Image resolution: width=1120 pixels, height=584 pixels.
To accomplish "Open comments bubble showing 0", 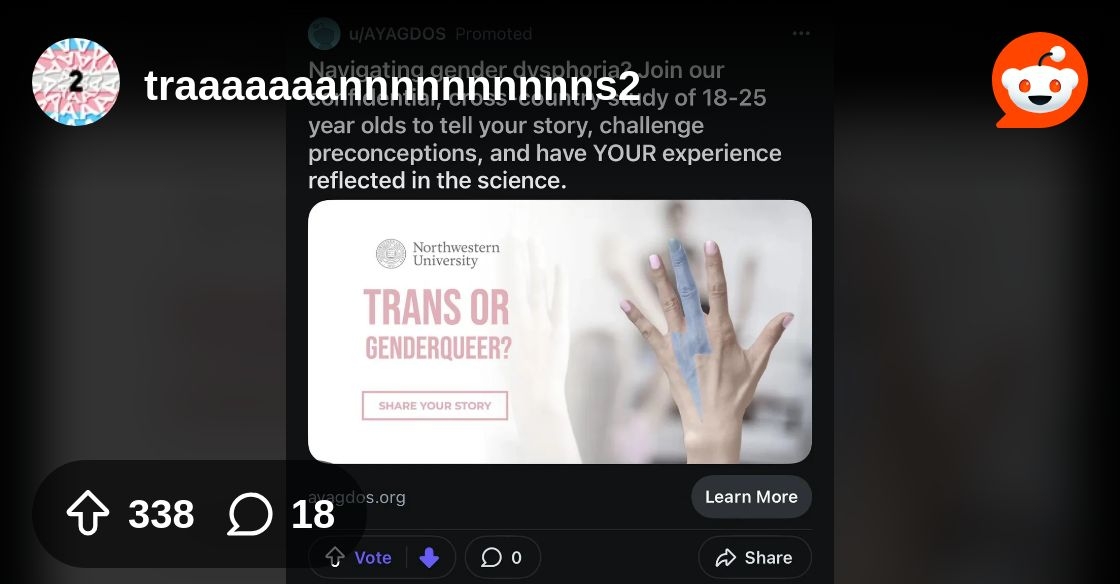I will pos(502,558).
